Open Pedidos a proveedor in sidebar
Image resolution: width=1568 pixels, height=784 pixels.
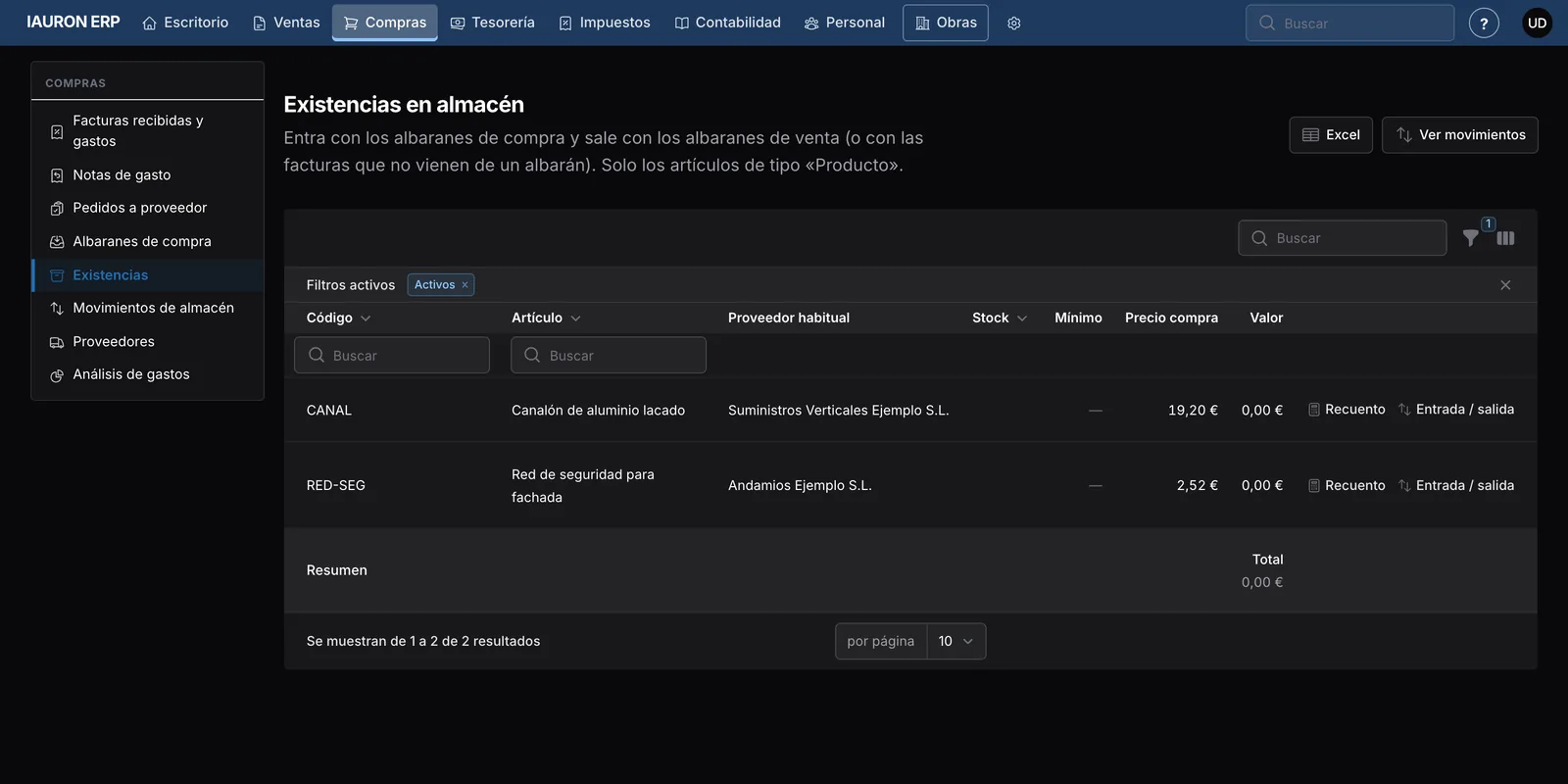148,208
